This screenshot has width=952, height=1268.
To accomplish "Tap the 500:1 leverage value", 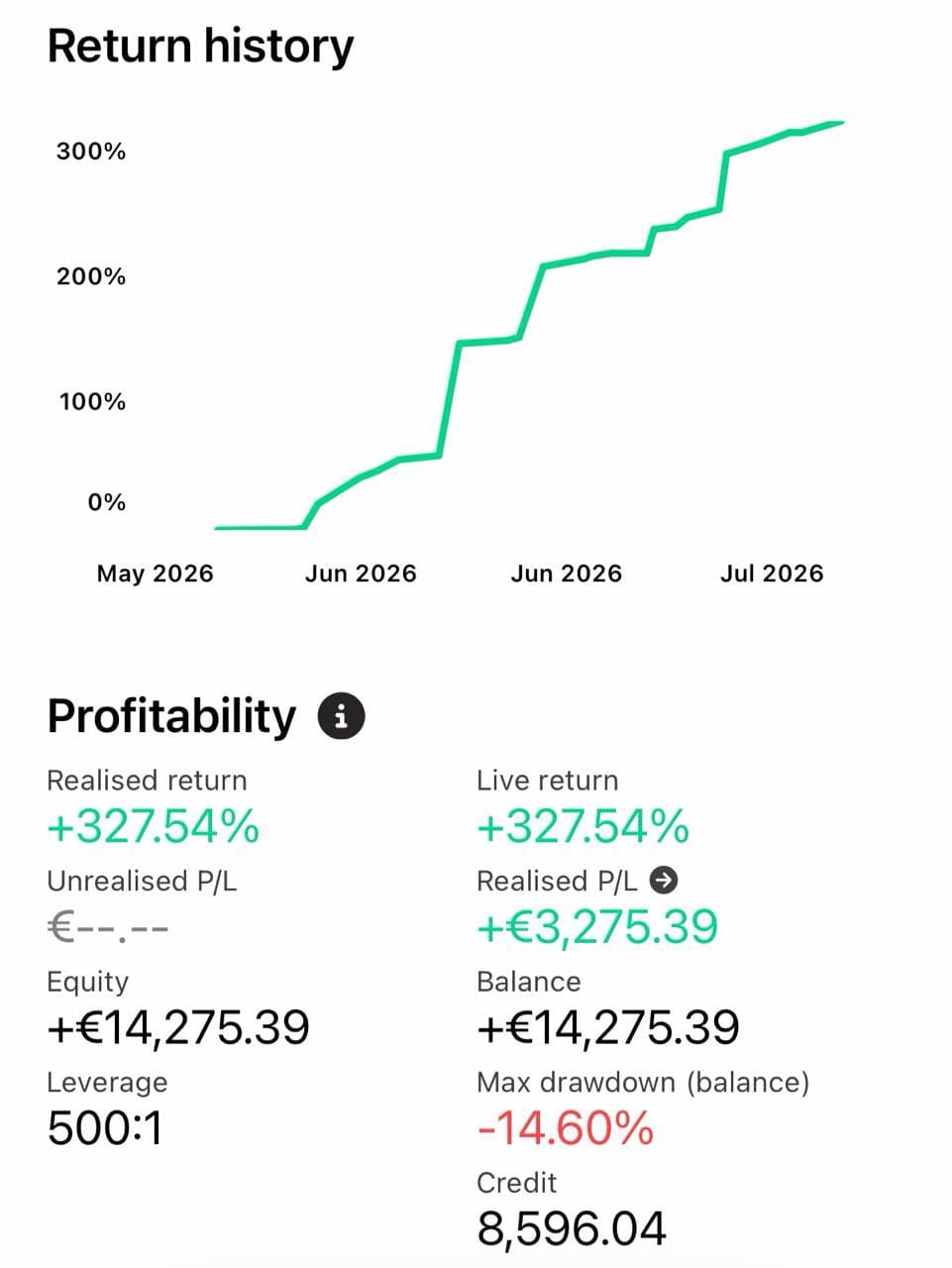I will 105,1127.
